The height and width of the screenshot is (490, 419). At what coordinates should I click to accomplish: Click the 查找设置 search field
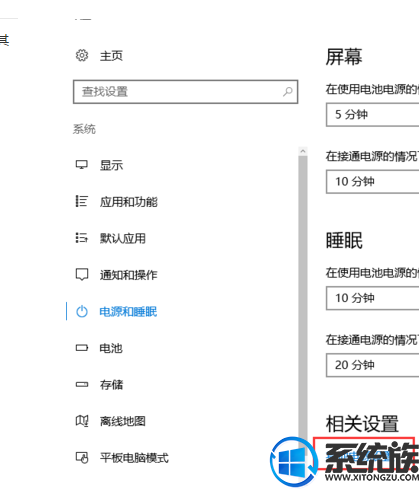tap(185, 92)
